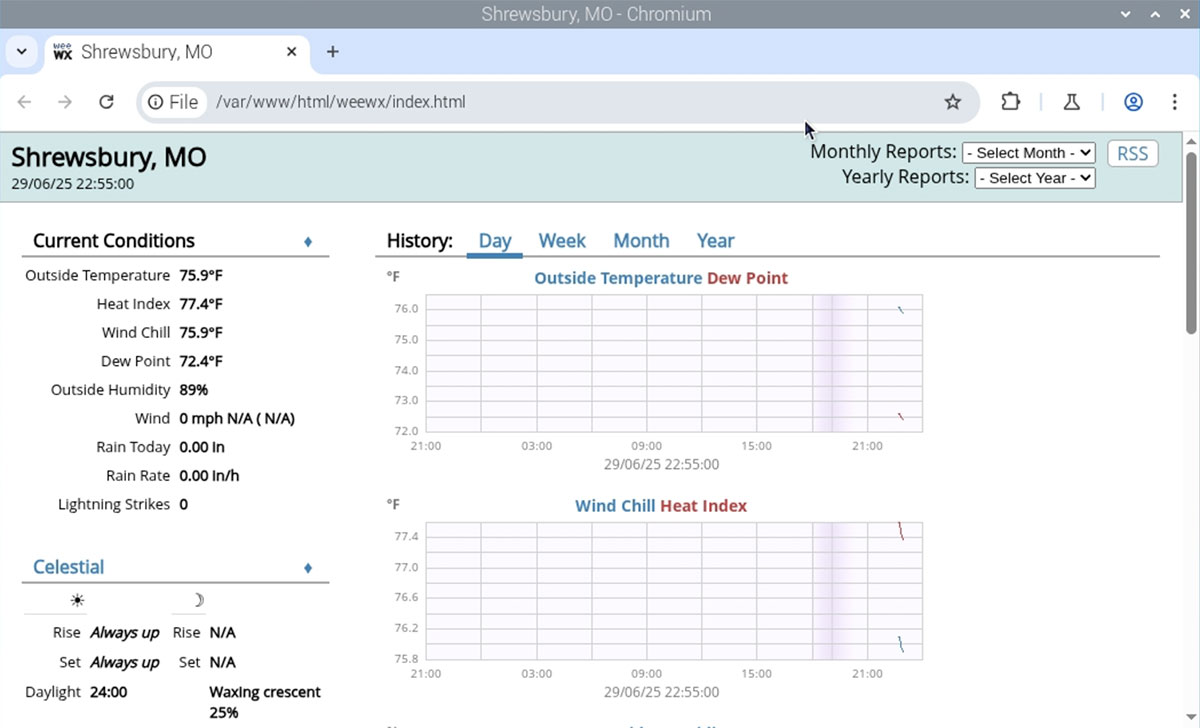Click the RSS button

pos(1133,154)
